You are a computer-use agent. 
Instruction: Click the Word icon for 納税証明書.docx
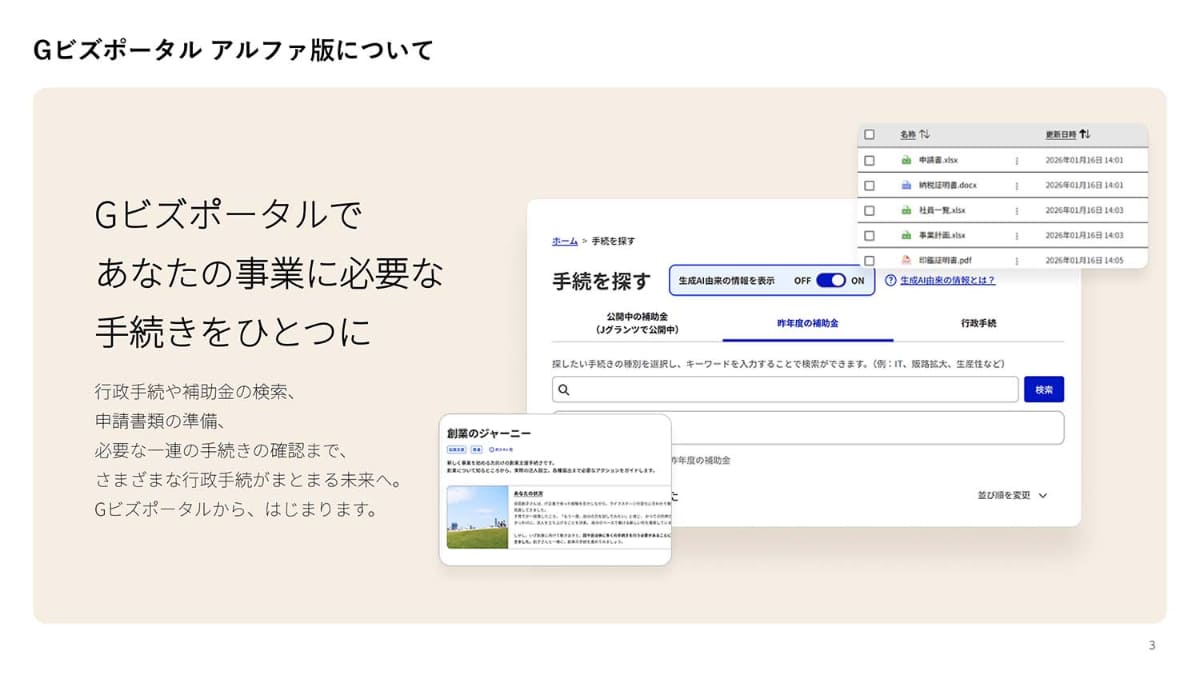click(x=906, y=185)
